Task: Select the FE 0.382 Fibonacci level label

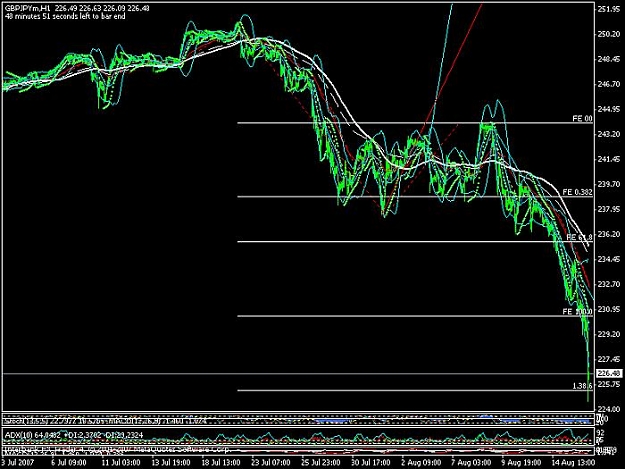Action: 578,192
